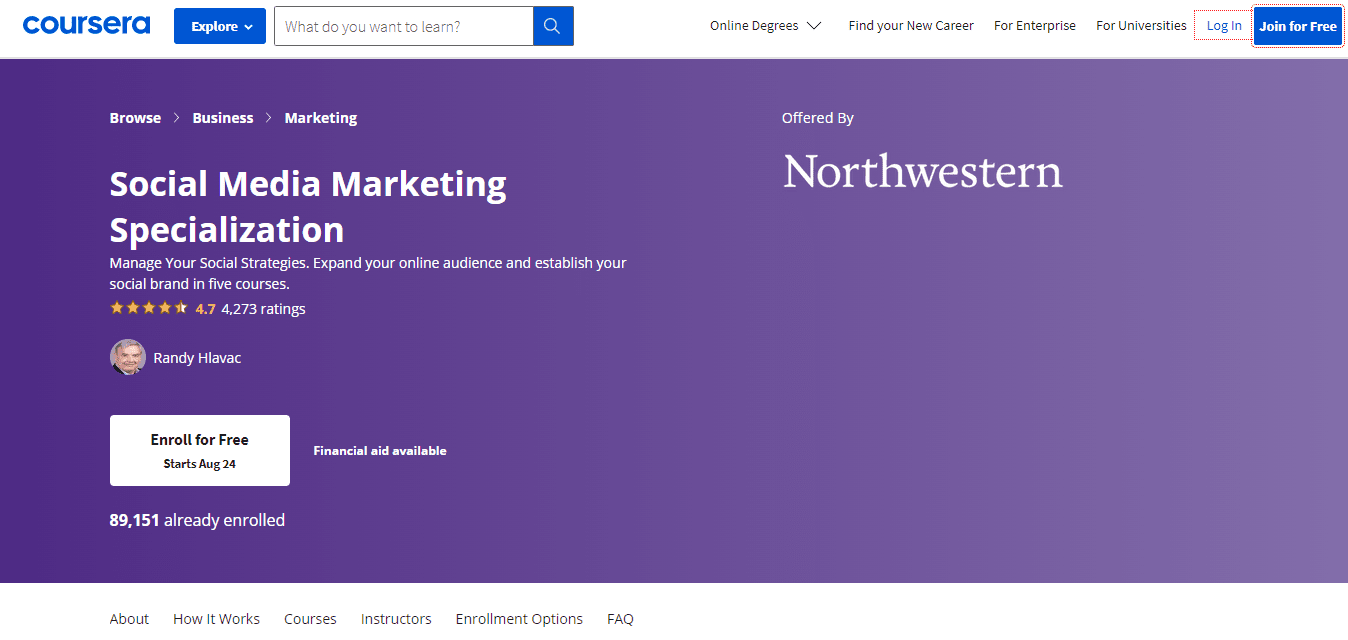This screenshot has width=1348, height=640.
Task: Click the Northwestern university logo
Action: [x=922, y=172]
